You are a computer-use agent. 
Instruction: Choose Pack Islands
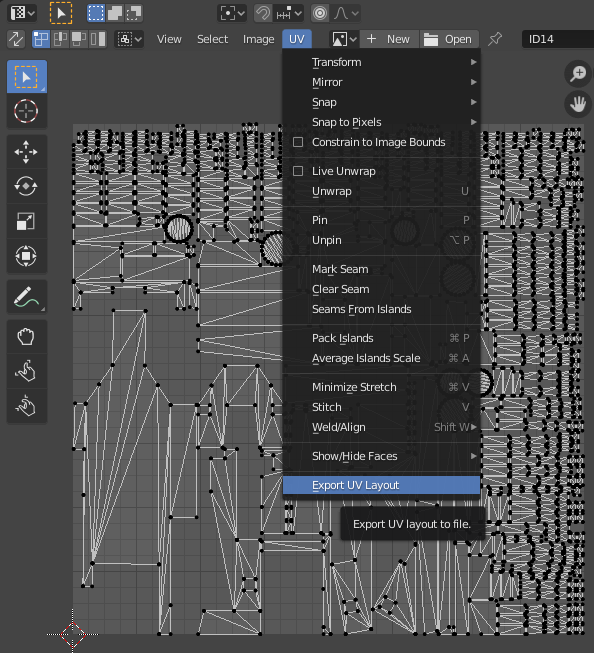click(x=381, y=338)
